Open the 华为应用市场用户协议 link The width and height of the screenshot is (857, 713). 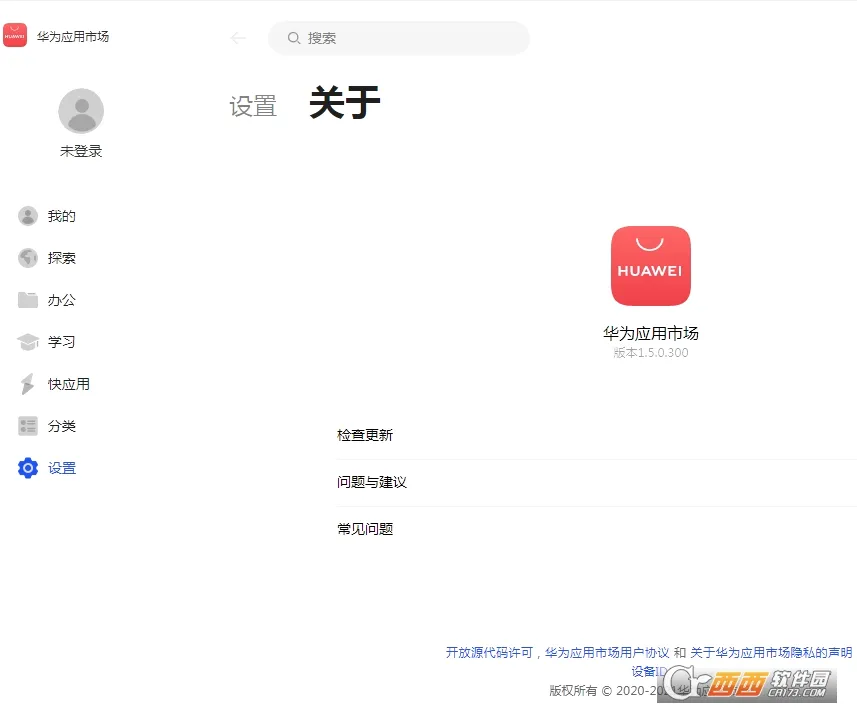[x=607, y=652]
